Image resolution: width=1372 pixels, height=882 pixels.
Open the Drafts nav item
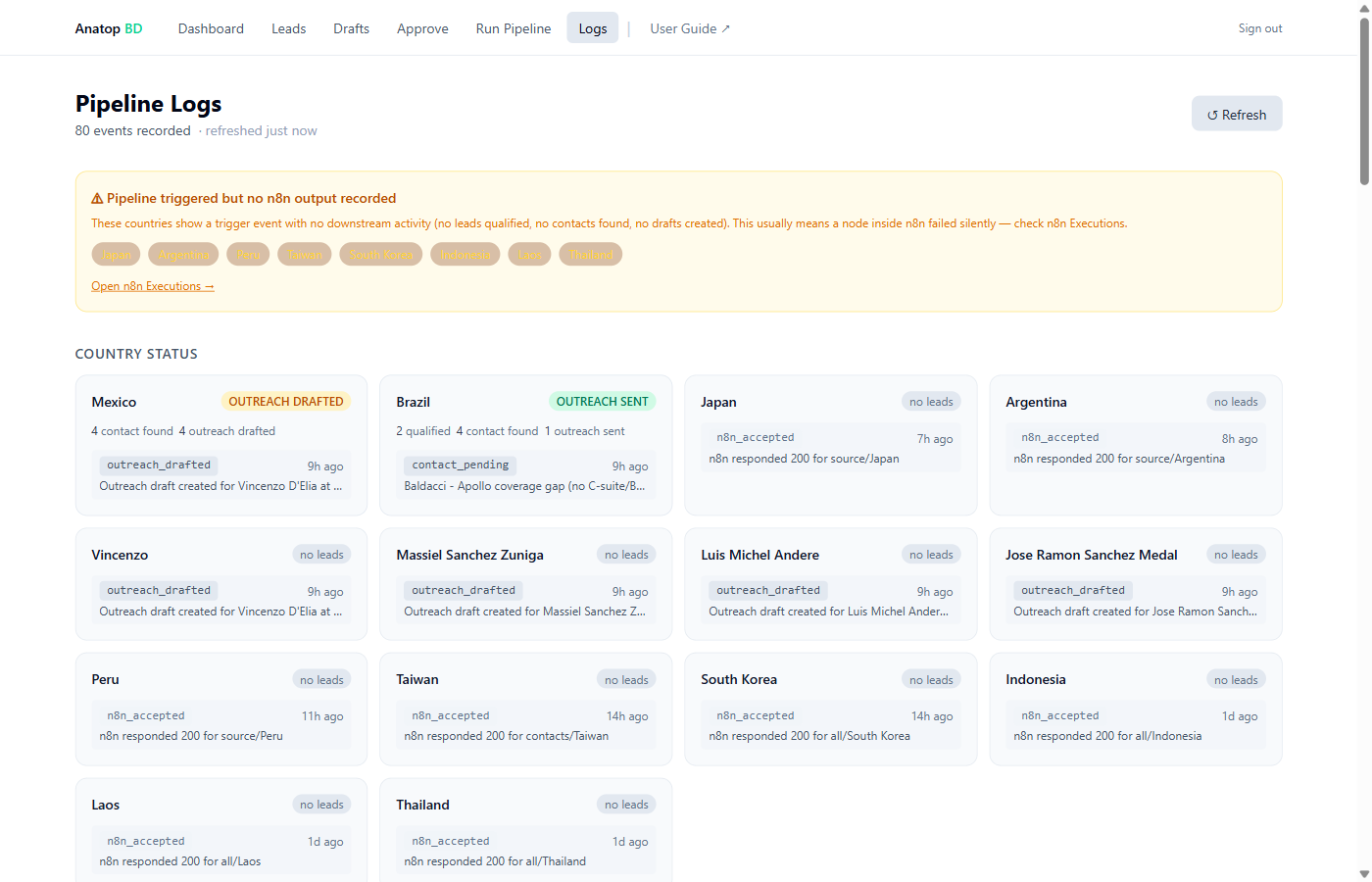(351, 28)
